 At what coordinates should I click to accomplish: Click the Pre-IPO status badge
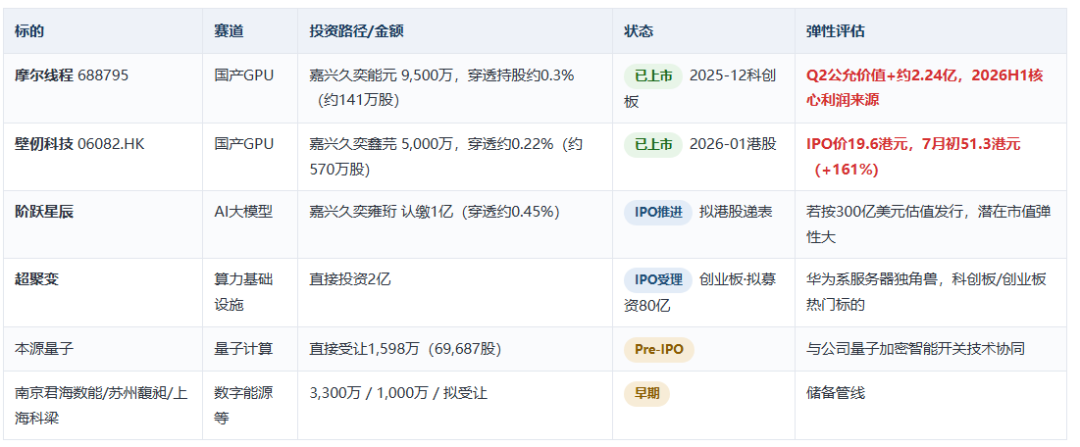659,350
